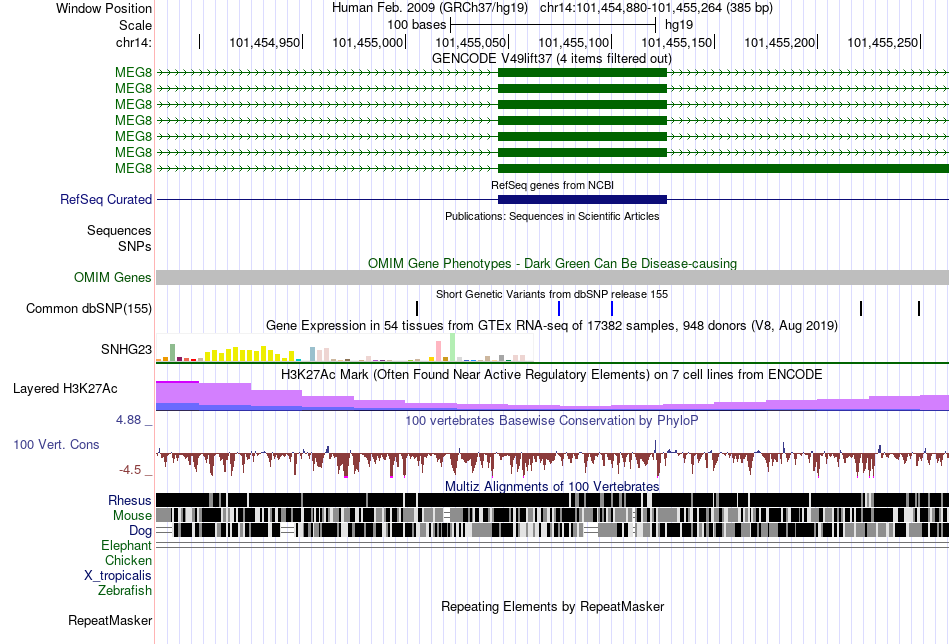
Task: Click the 'Human Feb. 2009 (GRCh37/hg19)' text
Action: [430, 8]
